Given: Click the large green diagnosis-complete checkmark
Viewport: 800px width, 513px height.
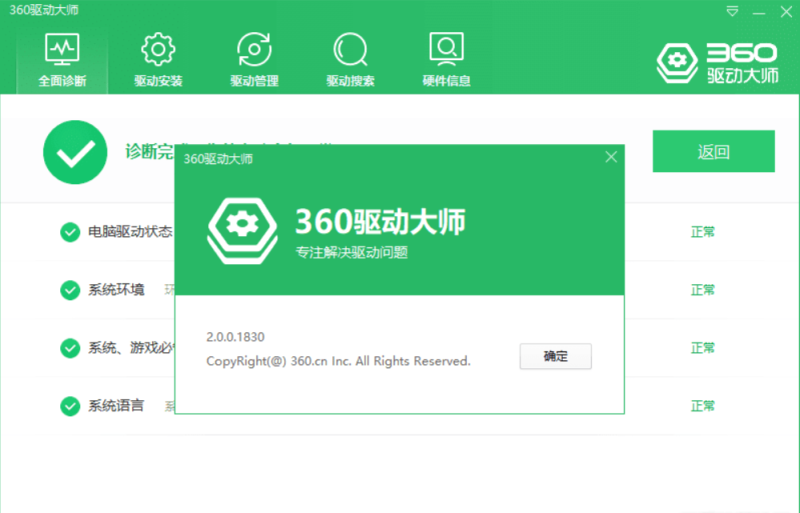Looking at the screenshot, I should (75, 152).
